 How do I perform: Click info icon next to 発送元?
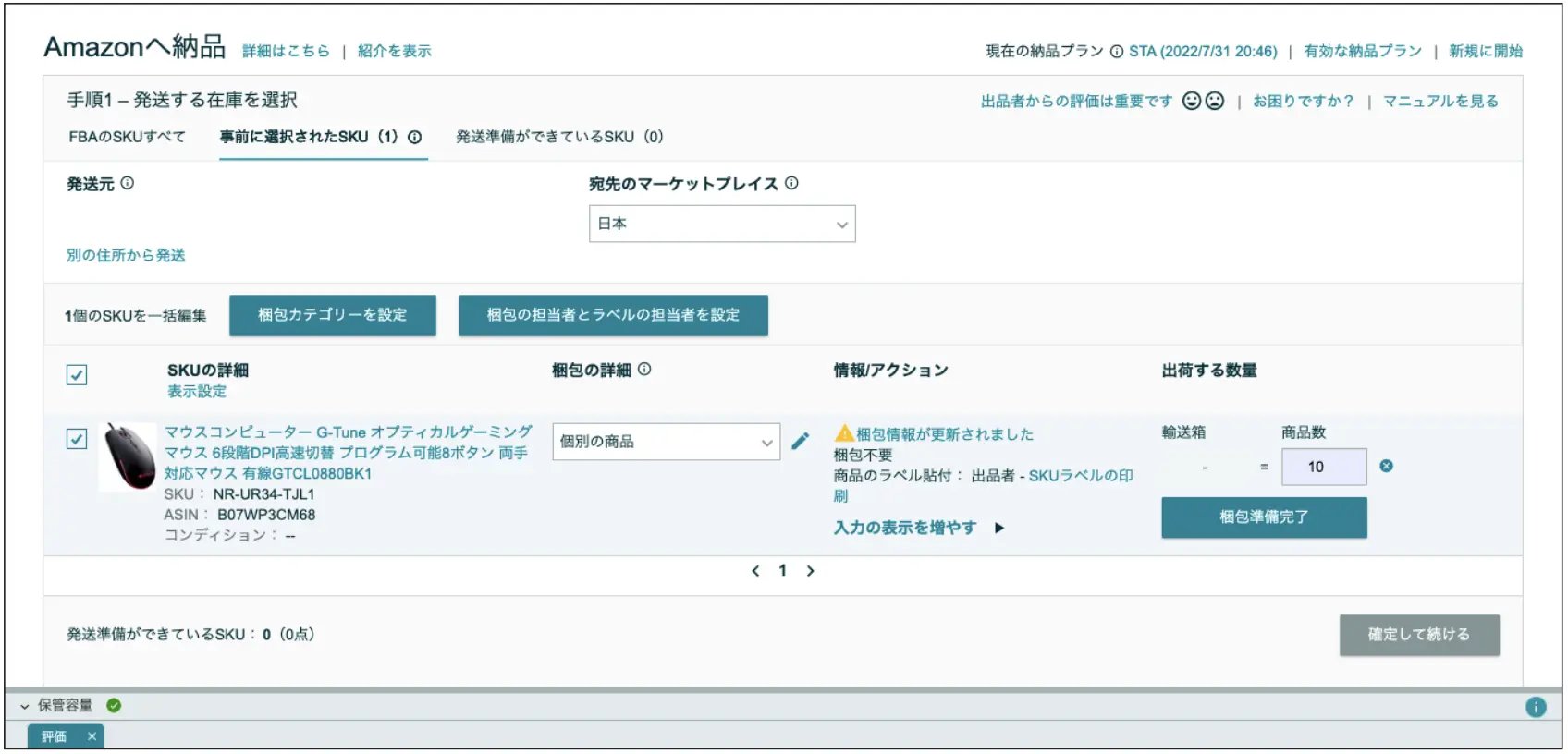click(128, 183)
